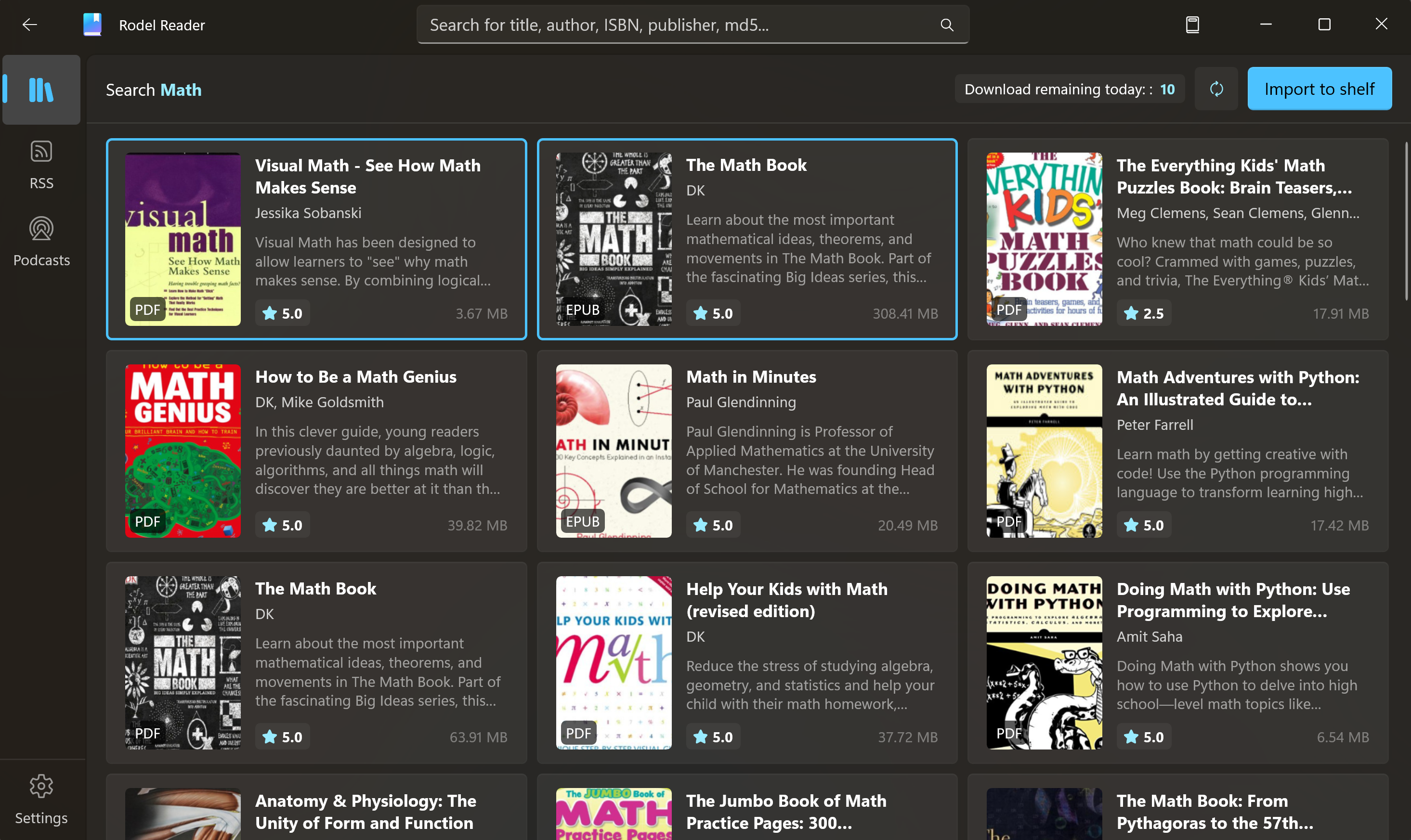Click title Math in Minutes

click(751, 376)
